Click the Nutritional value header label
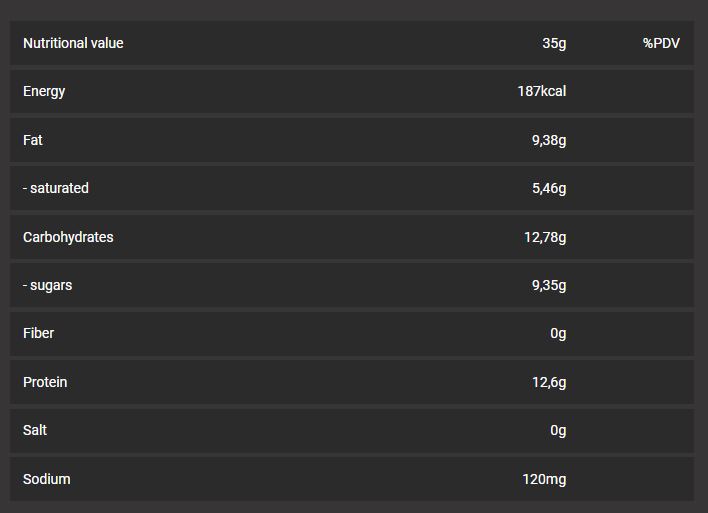708x513 pixels. 73,43
